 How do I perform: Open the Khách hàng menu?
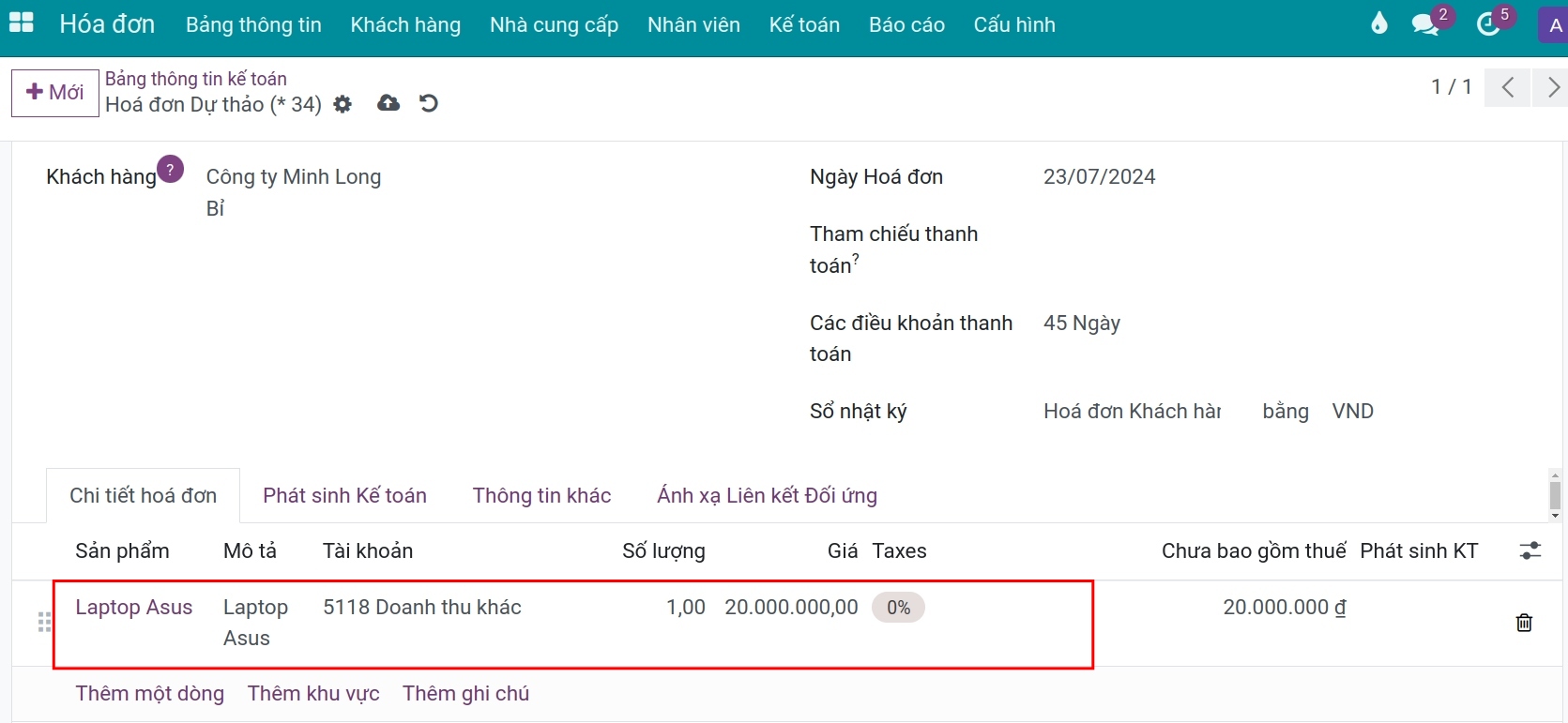click(405, 25)
